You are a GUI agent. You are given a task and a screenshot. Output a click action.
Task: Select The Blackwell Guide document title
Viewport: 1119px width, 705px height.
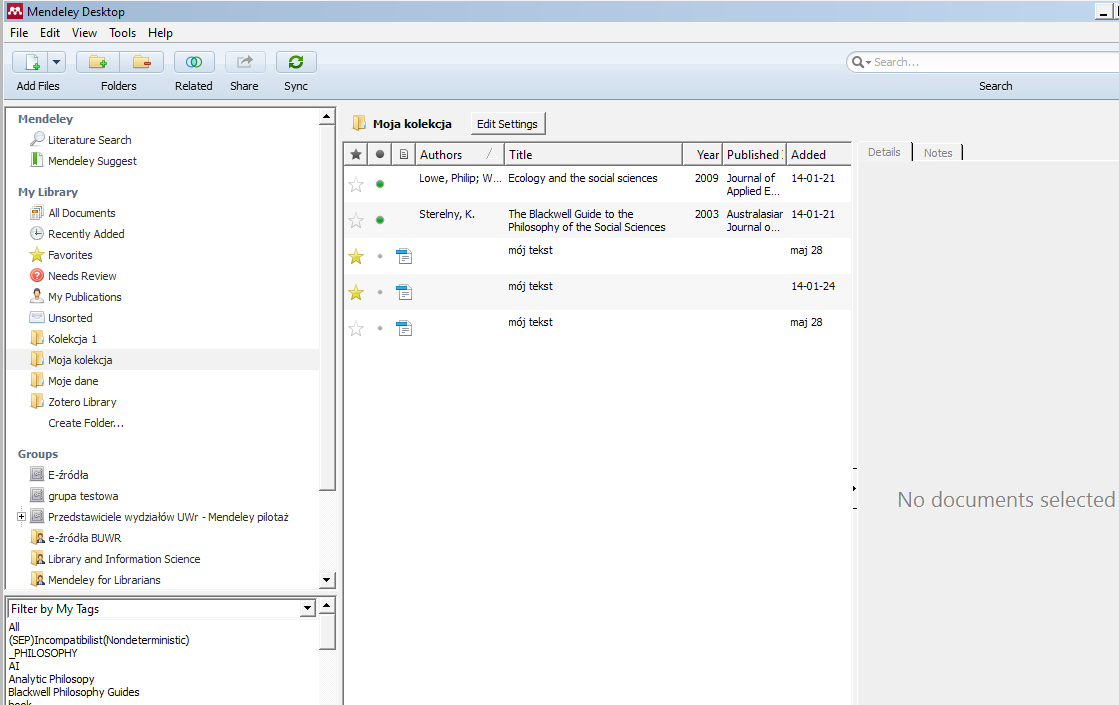pyautogui.click(x=587, y=220)
